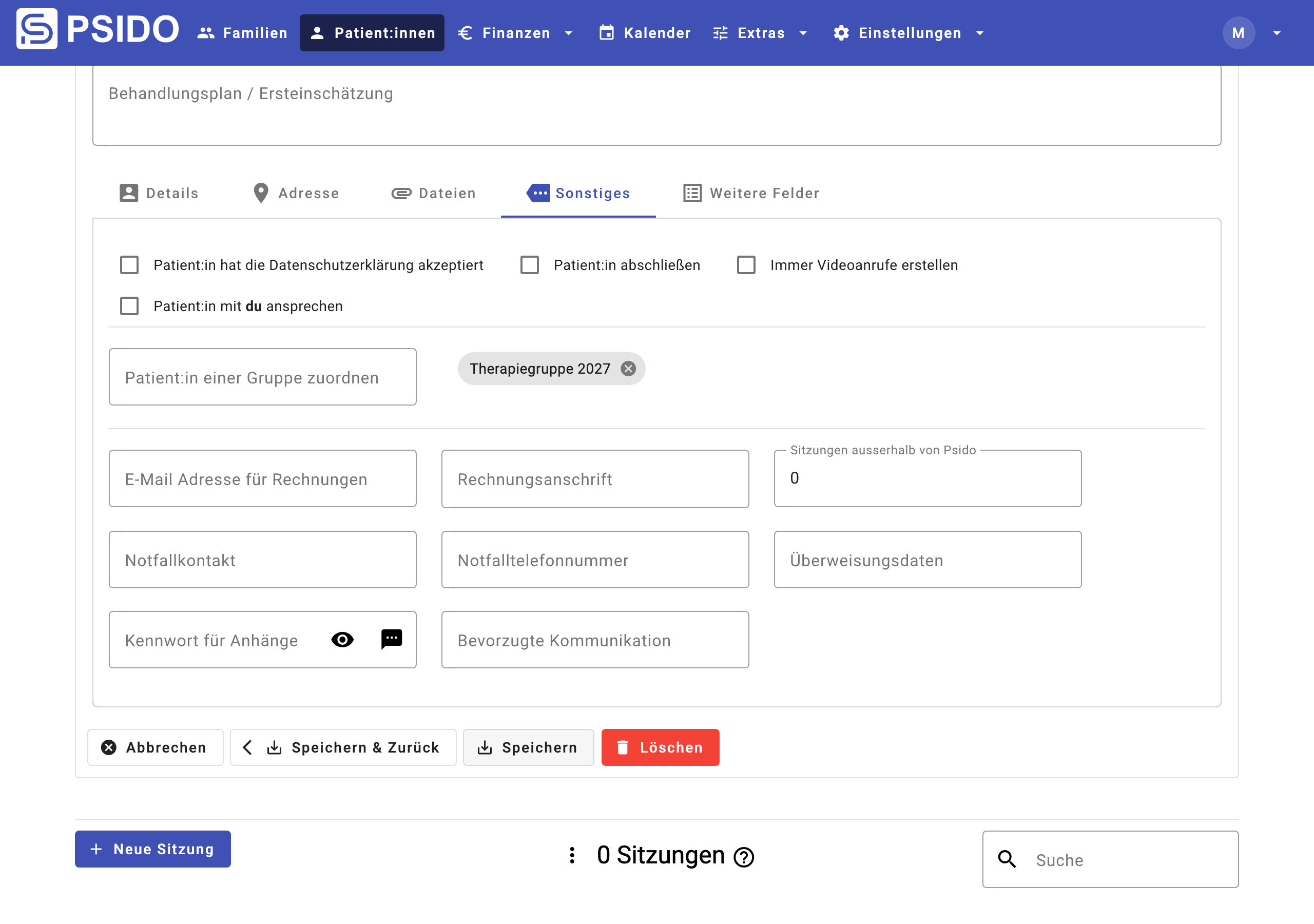Viewport: 1314px width, 924px height.
Task: Click the Abbrechen button
Action: click(x=155, y=747)
